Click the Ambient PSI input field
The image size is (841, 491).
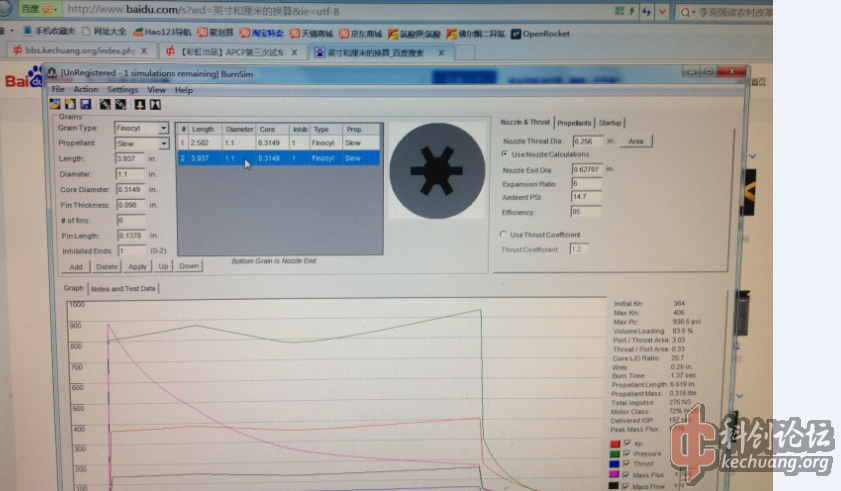click(586, 197)
